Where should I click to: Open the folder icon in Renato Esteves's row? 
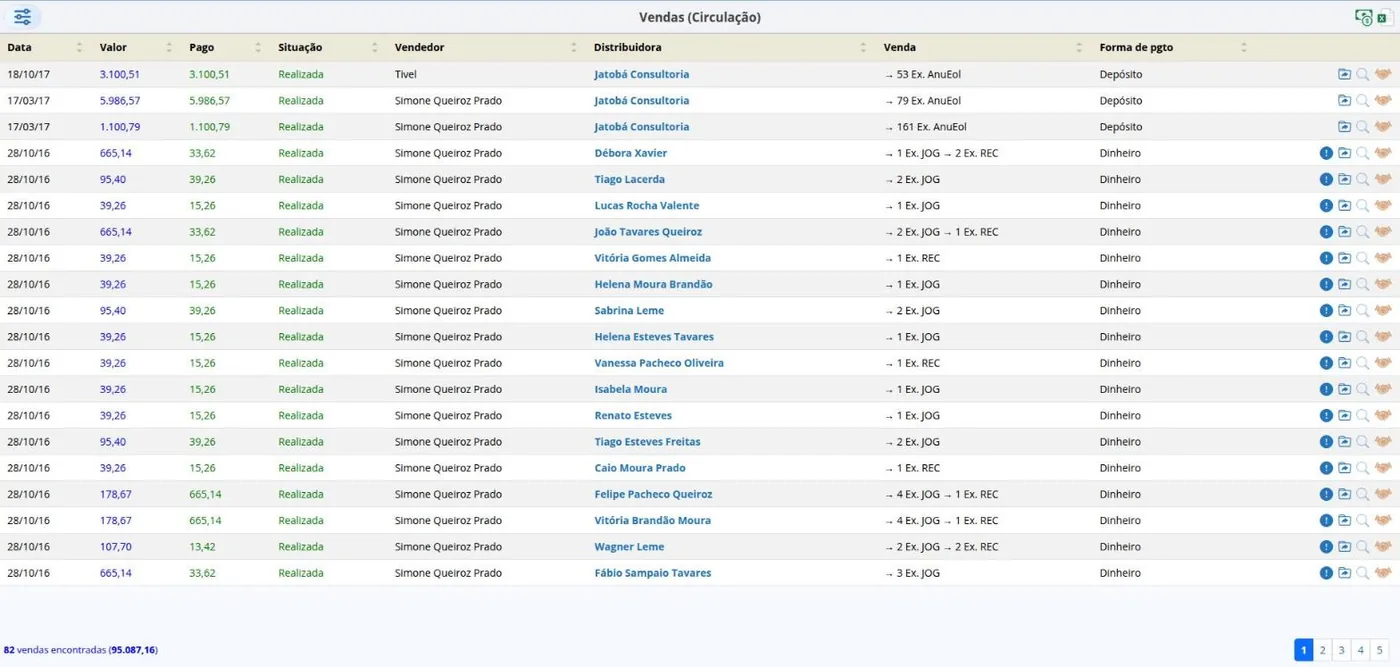[x=1344, y=415]
